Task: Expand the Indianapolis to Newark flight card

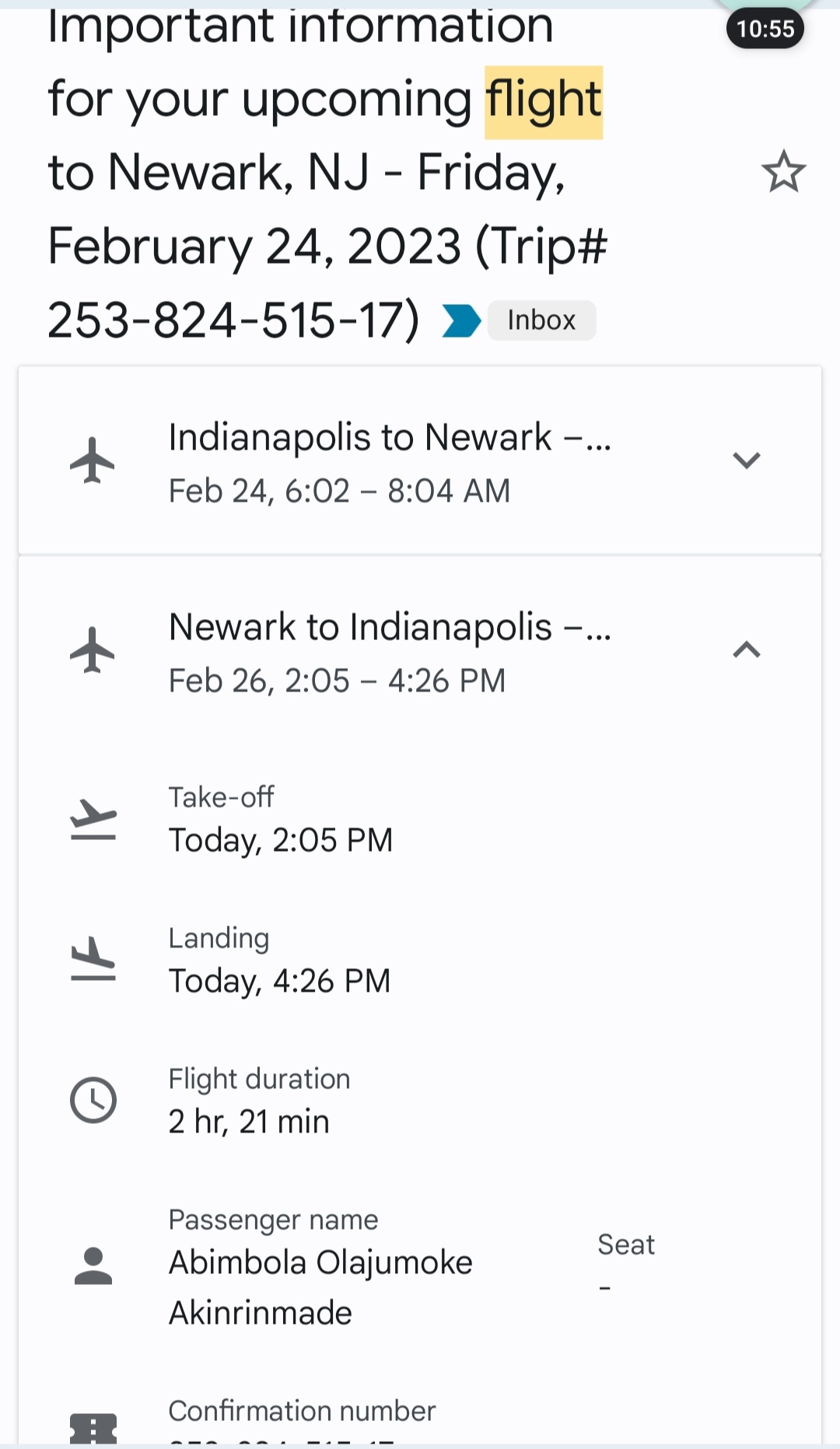Action: pos(746,460)
